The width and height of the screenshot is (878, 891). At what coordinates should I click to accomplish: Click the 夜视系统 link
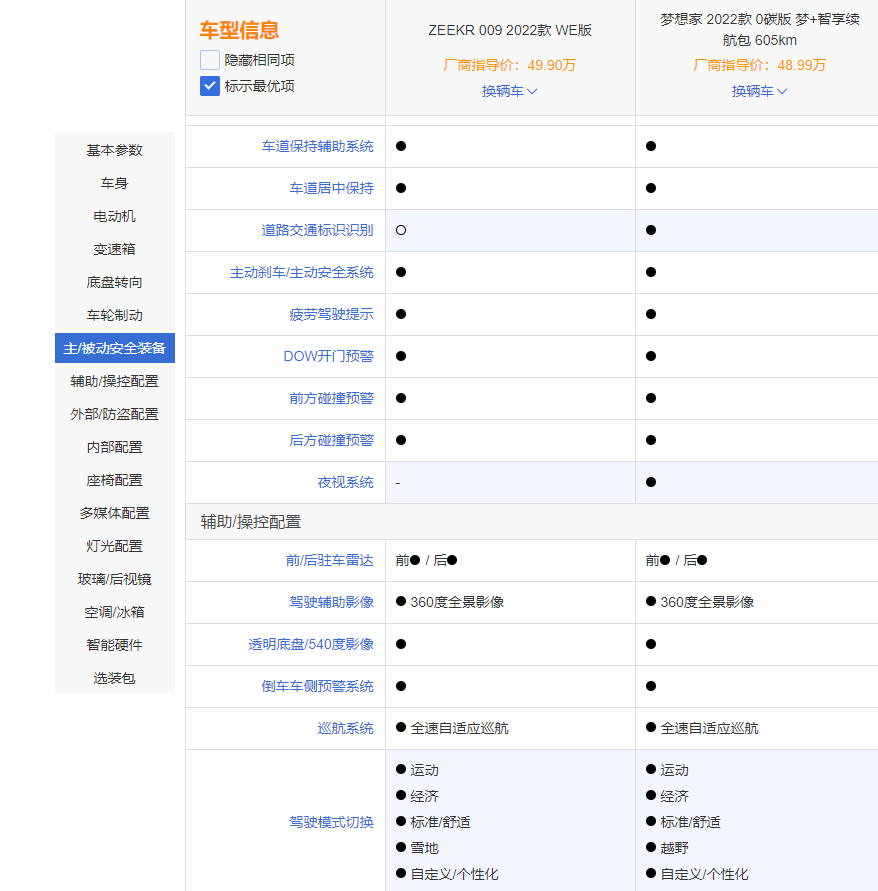(345, 482)
